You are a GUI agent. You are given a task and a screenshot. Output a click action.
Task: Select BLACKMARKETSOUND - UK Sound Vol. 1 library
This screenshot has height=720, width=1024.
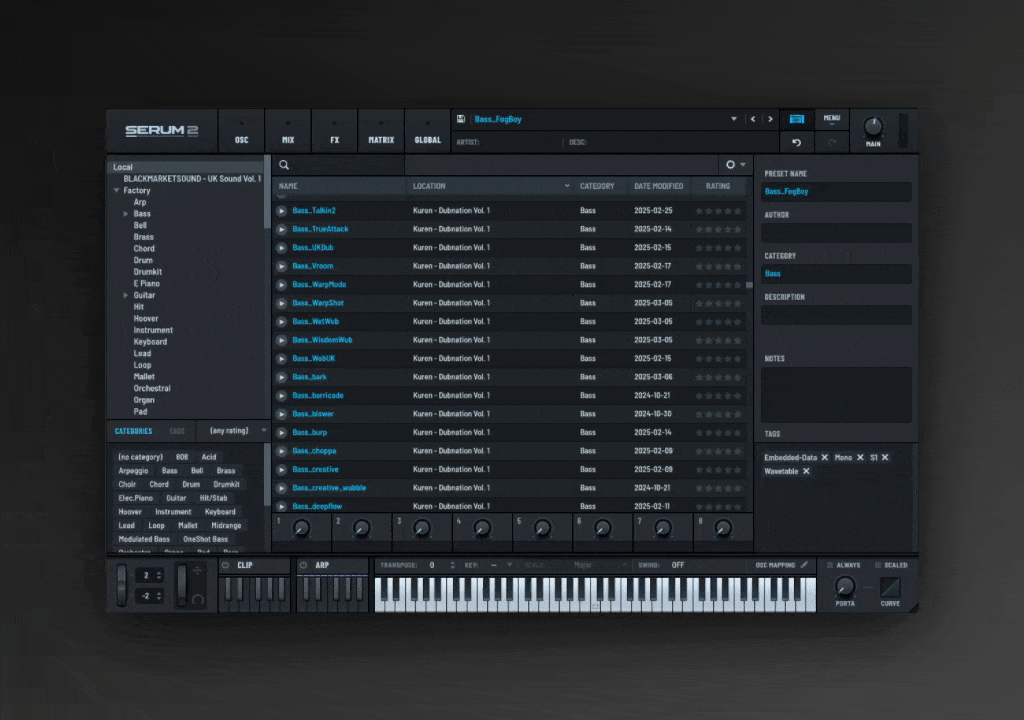pyautogui.click(x=192, y=179)
